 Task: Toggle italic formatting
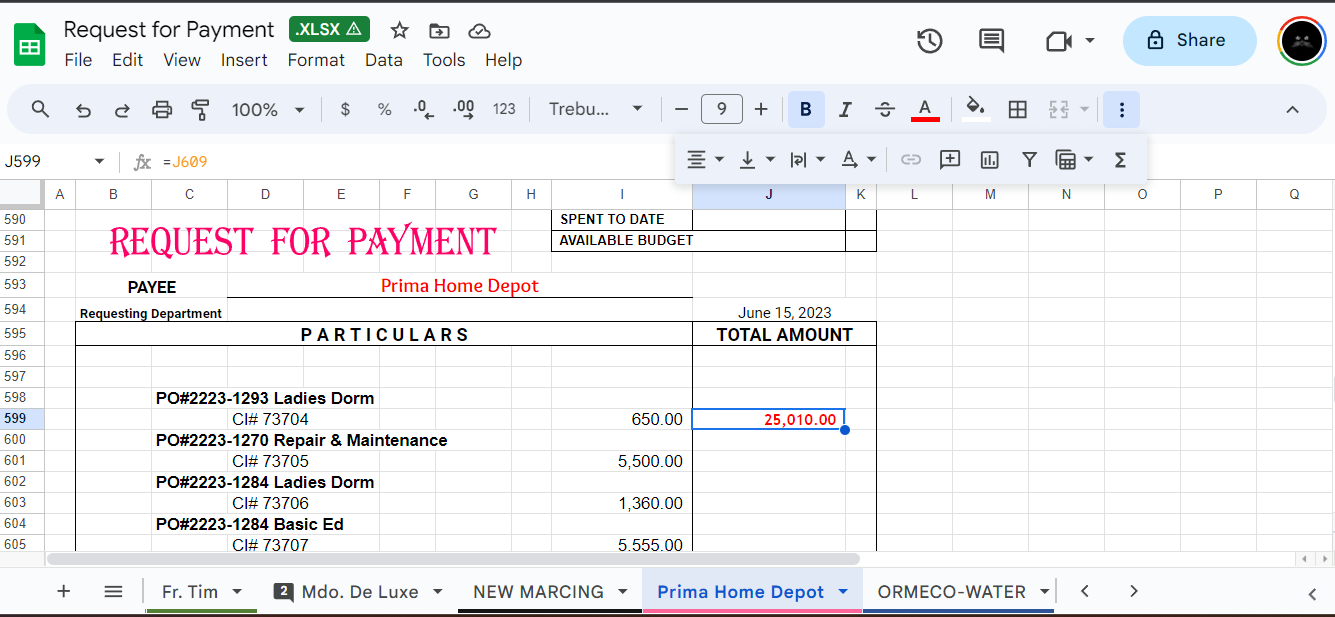click(x=845, y=110)
